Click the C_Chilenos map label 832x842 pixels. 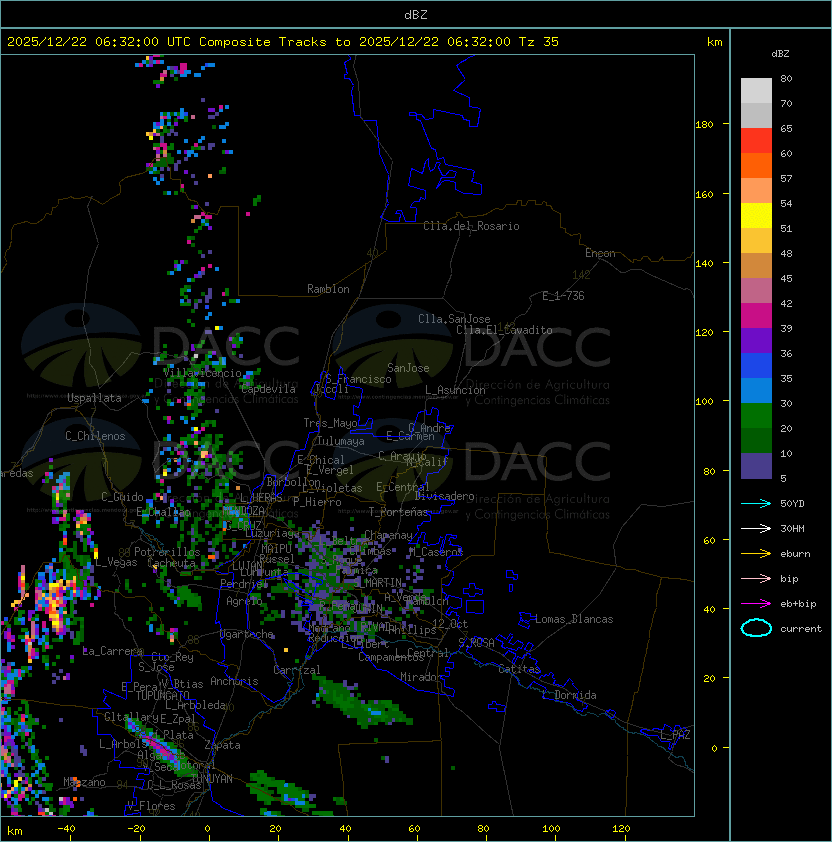(x=95, y=436)
